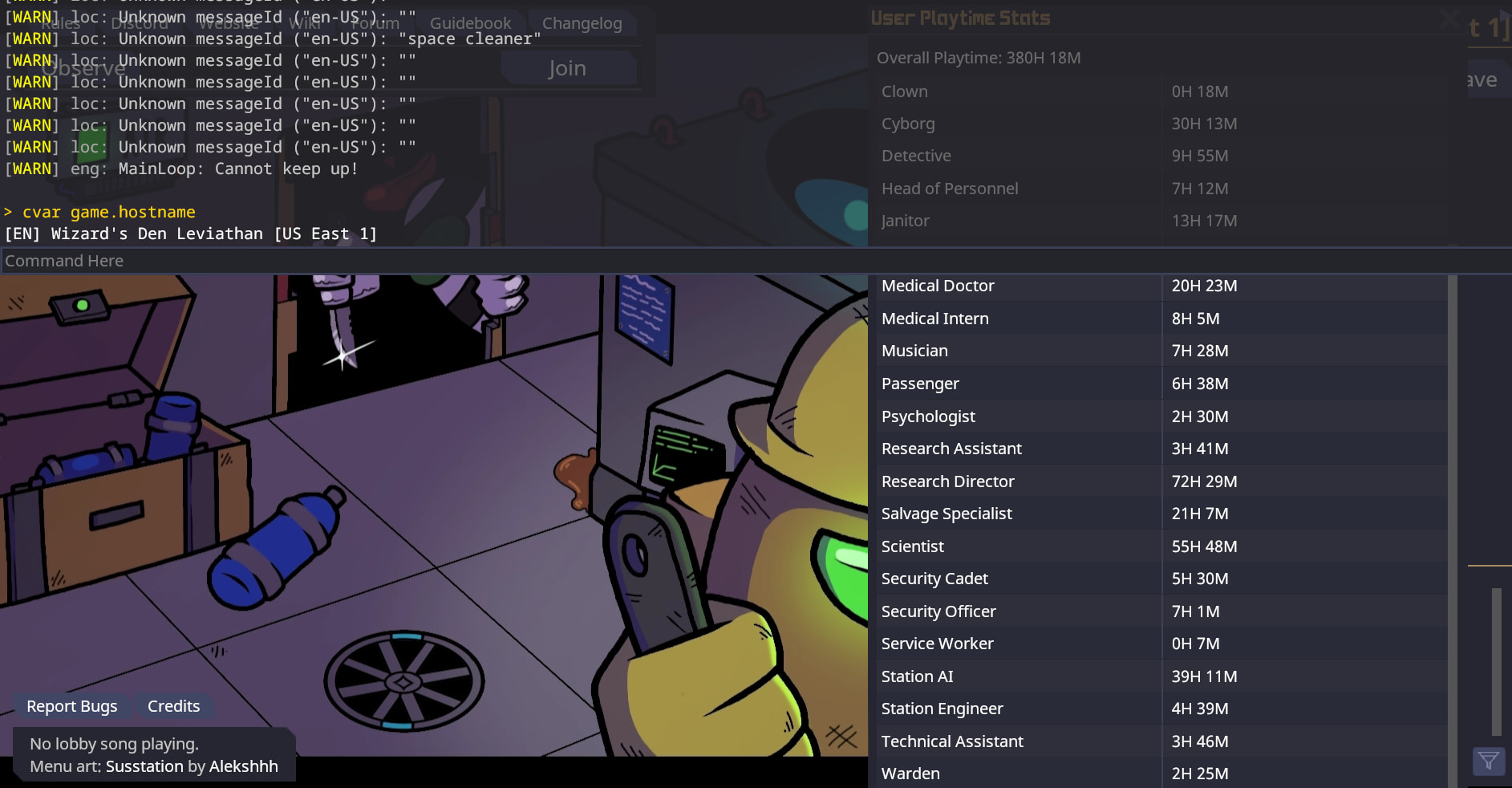Viewport: 1512px width, 788px height.
Task: Select the Warden playtime row
Action: point(1161,774)
